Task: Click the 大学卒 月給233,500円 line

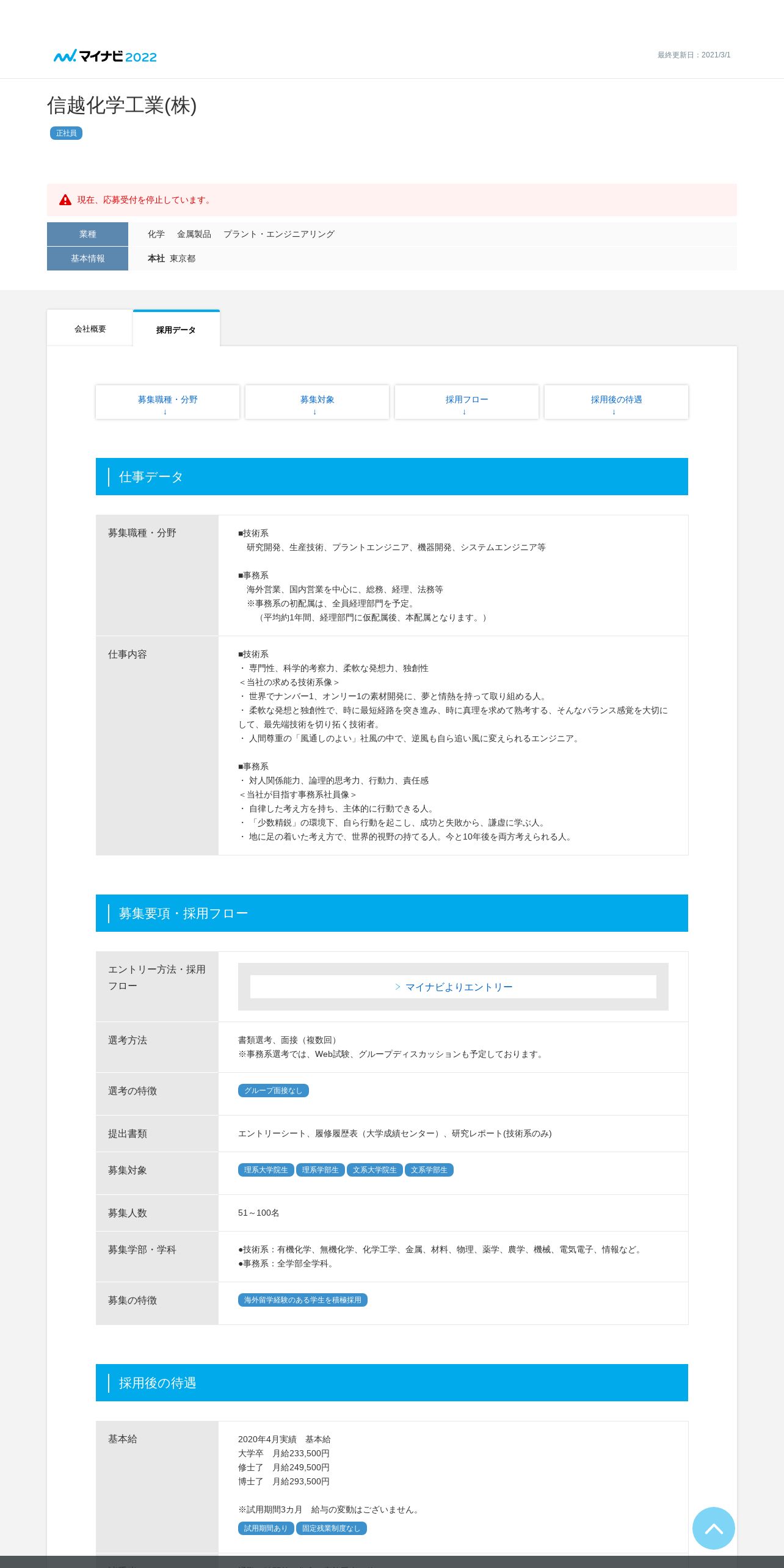Action: [284, 1453]
